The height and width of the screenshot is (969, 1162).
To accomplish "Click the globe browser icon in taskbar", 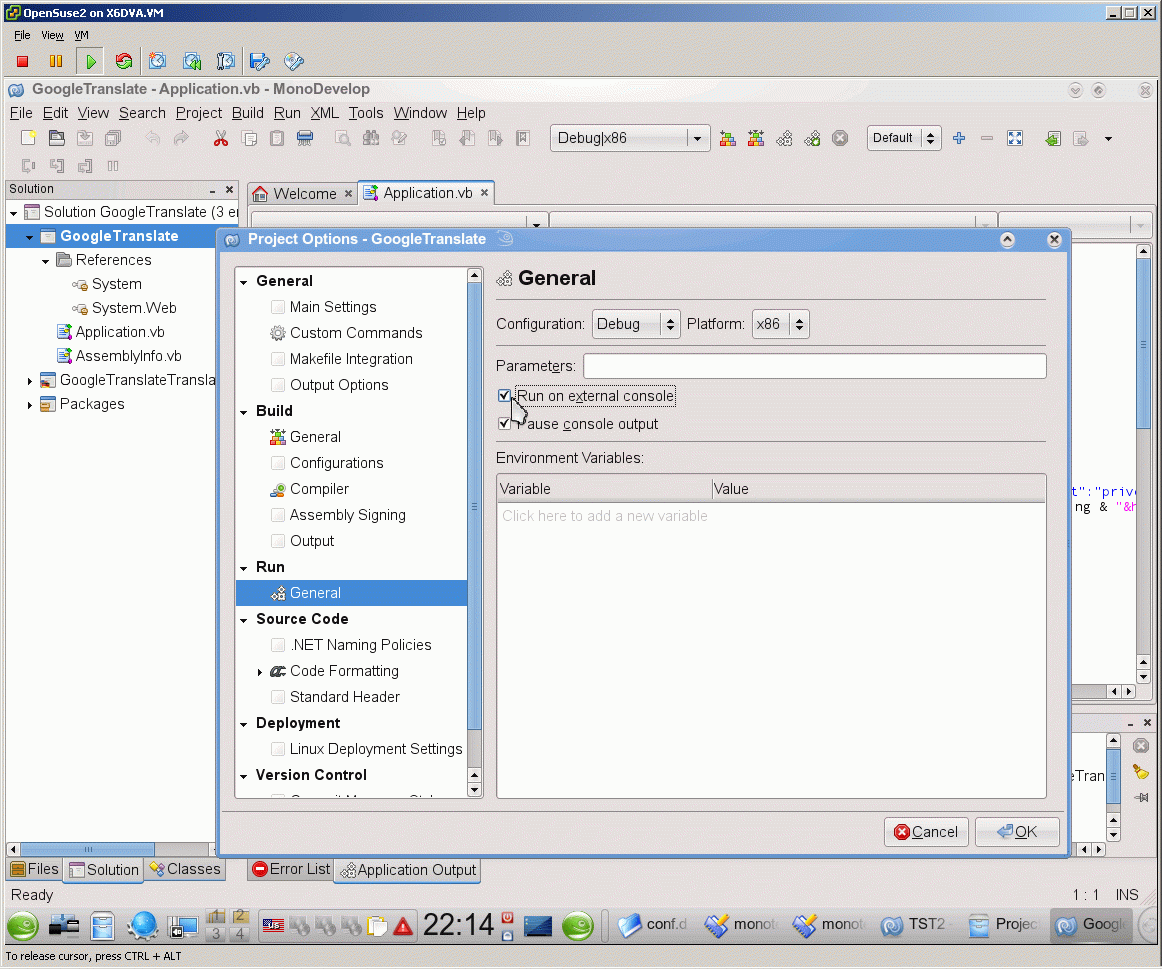I will pos(142,925).
